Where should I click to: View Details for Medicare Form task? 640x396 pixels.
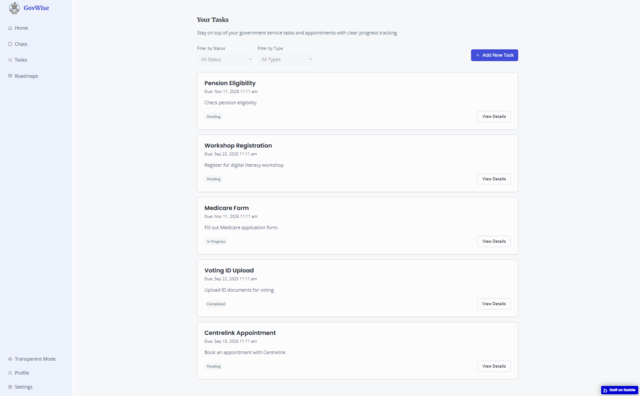(x=494, y=242)
